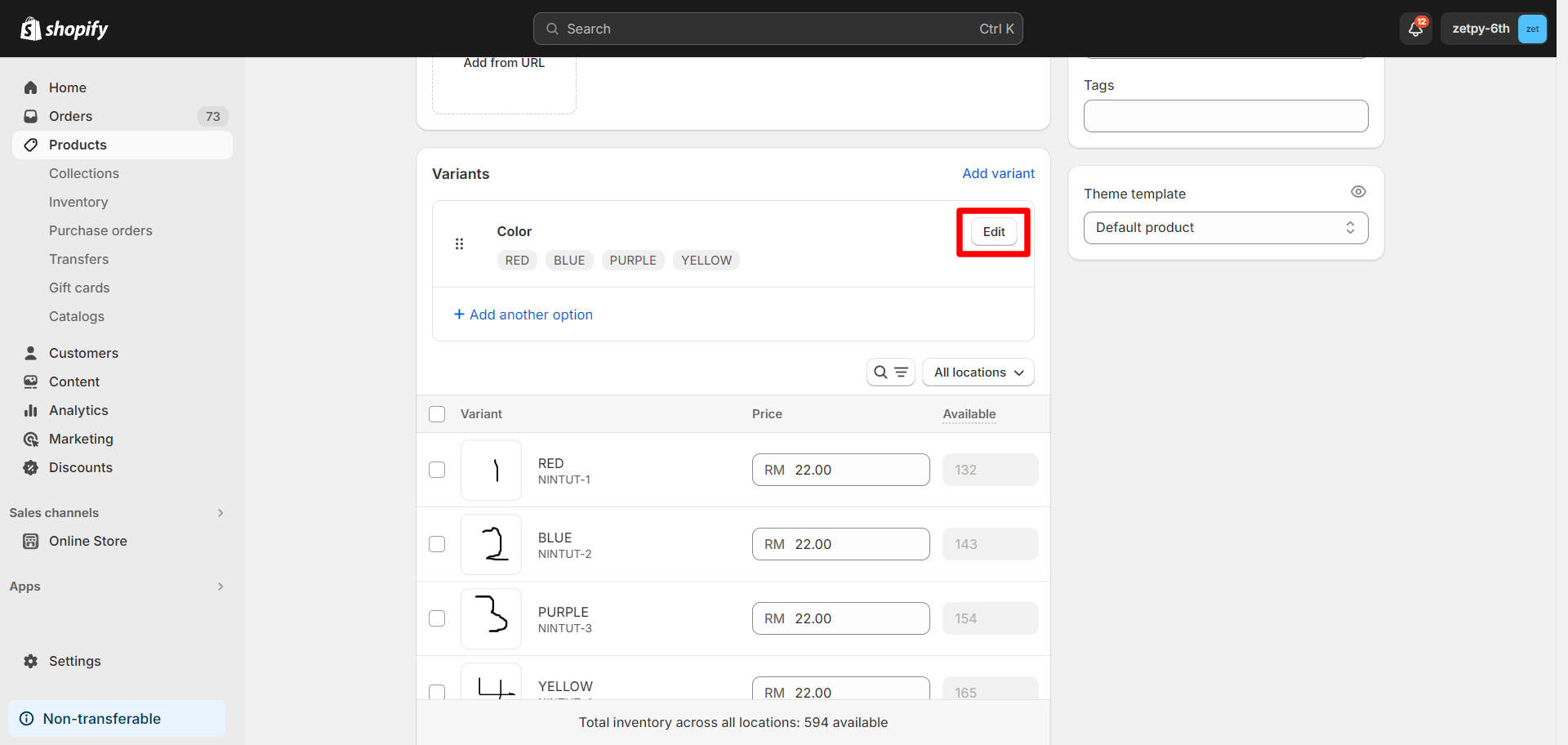Viewport: 1568px width, 745px height.
Task: Open Inventory under Products
Action: point(78,202)
